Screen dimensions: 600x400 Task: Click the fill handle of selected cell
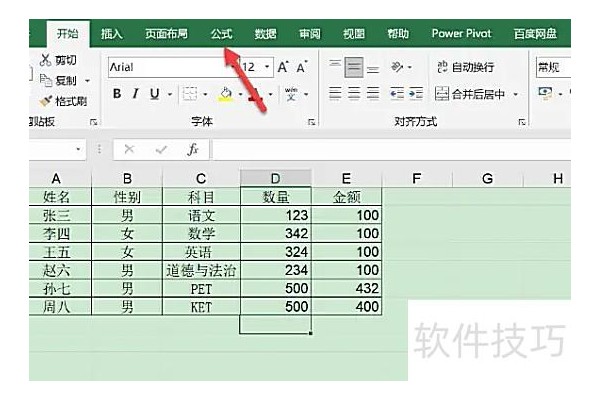pyautogui.click(x=311, y=333)
